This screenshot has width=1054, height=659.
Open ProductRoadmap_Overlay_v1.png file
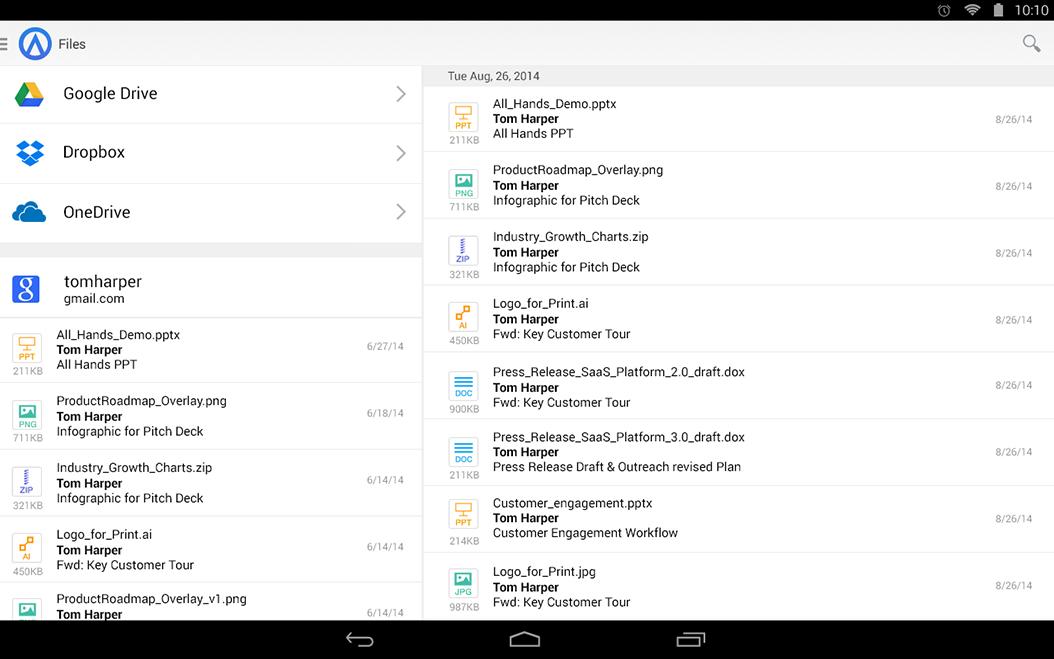pyautogui.click(x=210, y=602)
